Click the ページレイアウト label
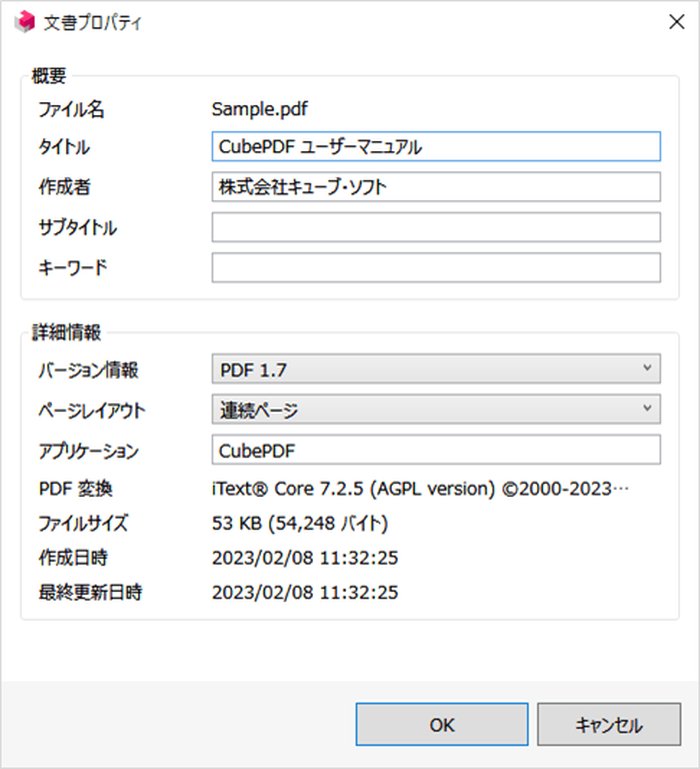 (x=92, y=410)
